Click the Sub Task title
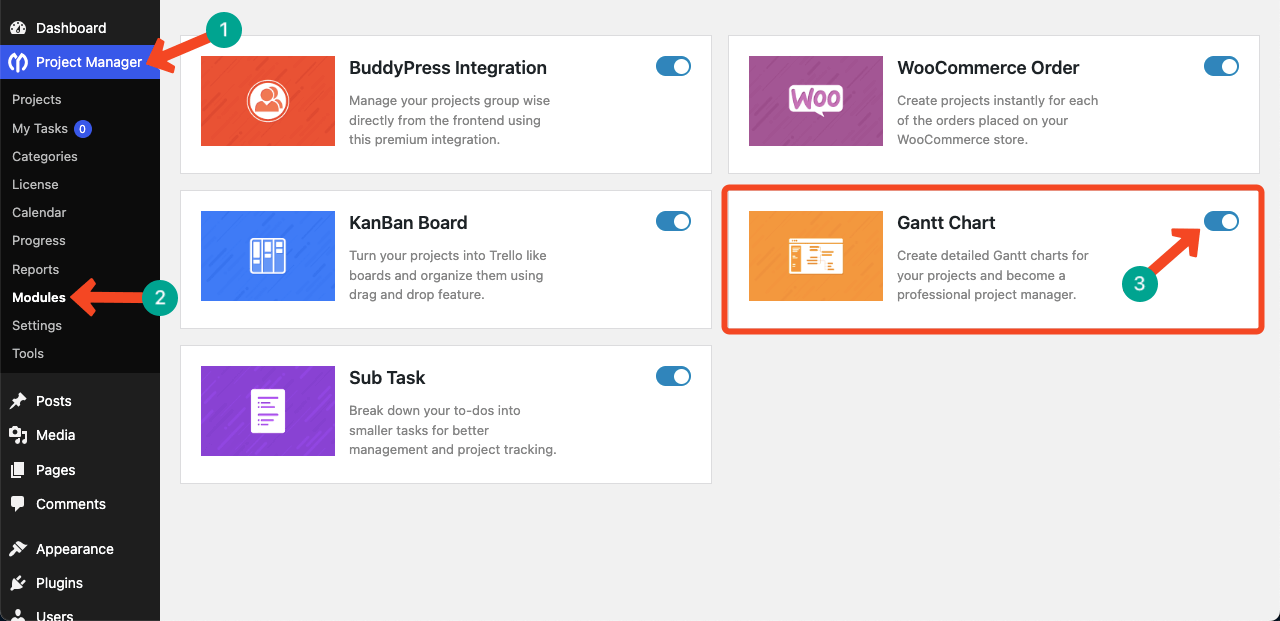The height and width of the screenshot is (621, 1280). (387, 378)
